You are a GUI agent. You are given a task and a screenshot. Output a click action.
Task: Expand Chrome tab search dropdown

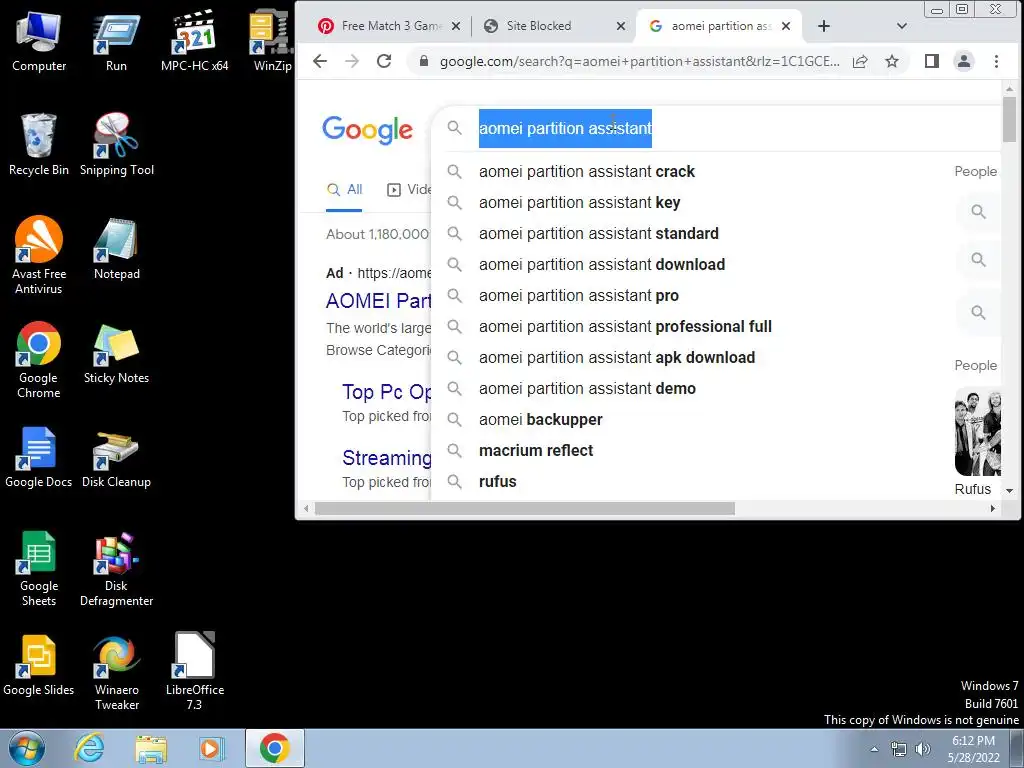pos(902,26)
